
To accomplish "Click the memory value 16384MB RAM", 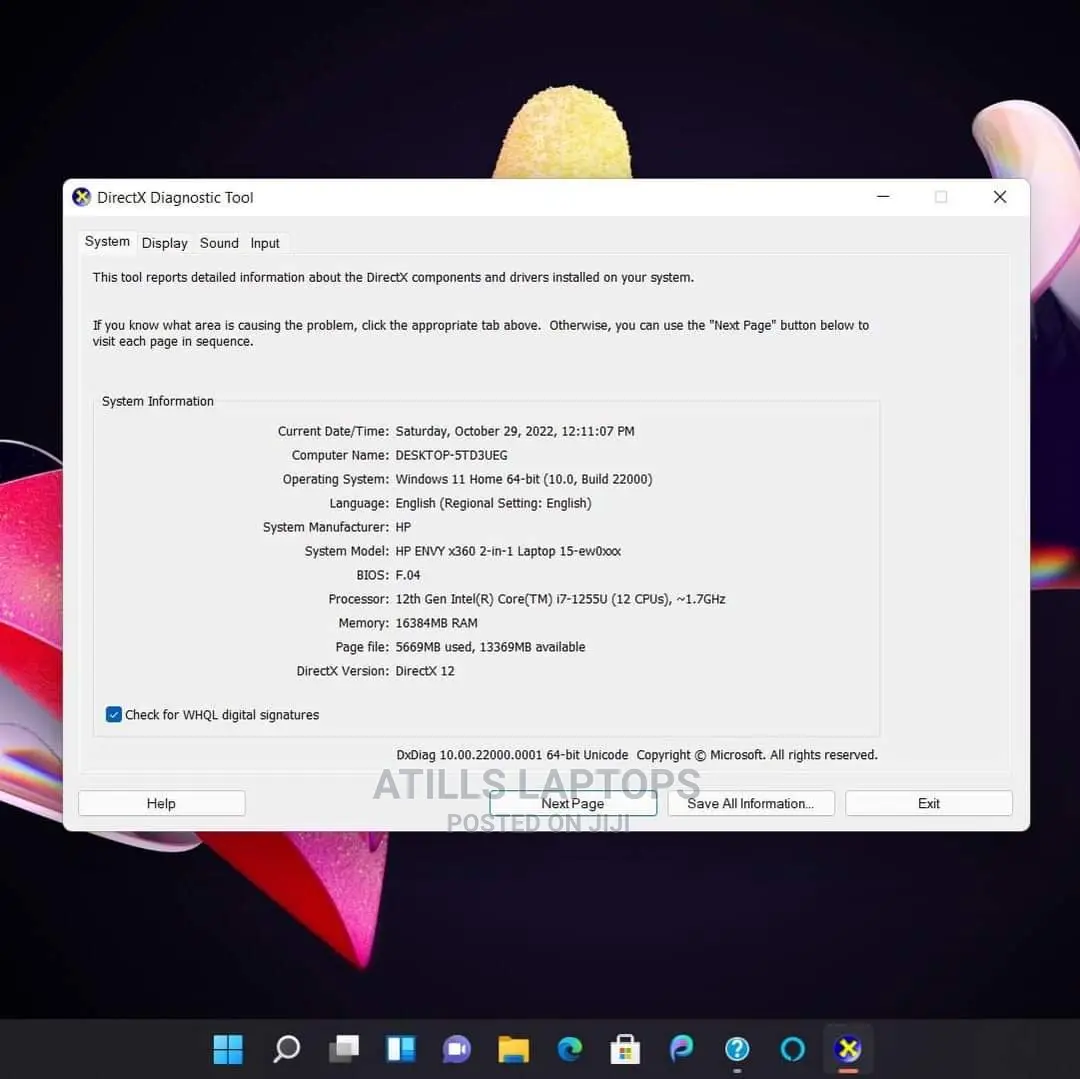I will click(x=436, y=623).
